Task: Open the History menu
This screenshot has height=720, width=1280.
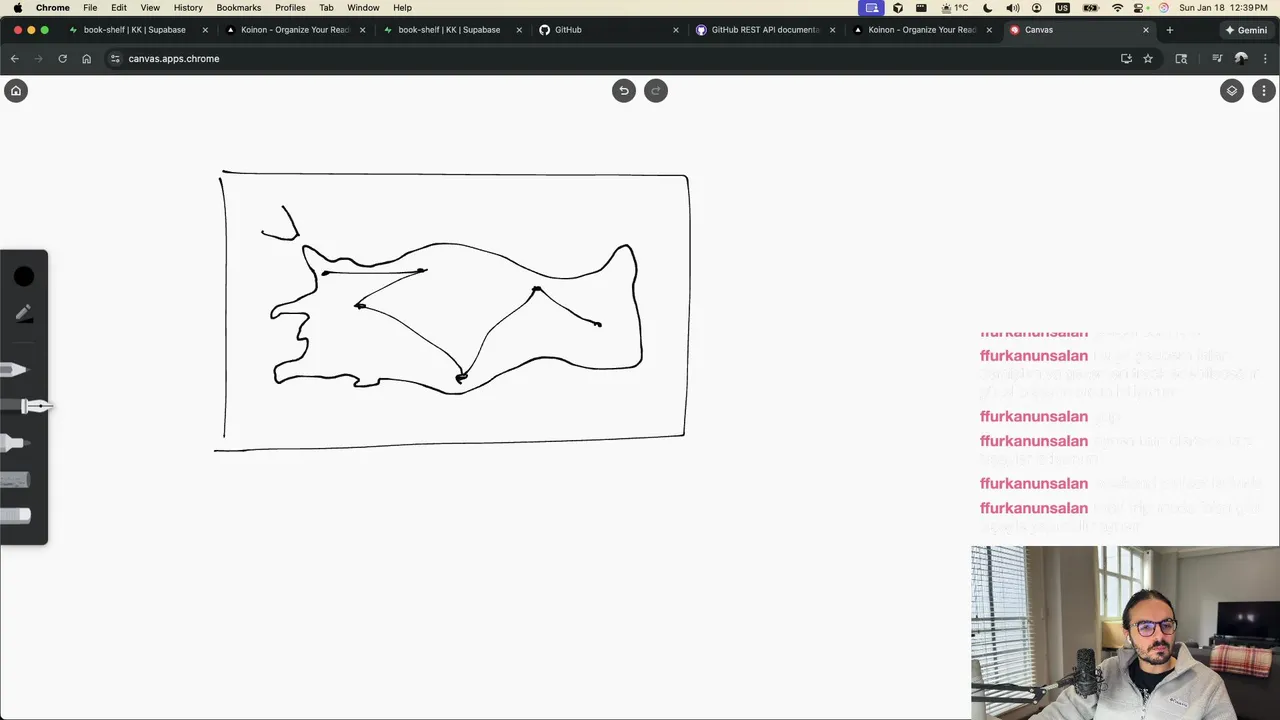Action: coord(188,7)
